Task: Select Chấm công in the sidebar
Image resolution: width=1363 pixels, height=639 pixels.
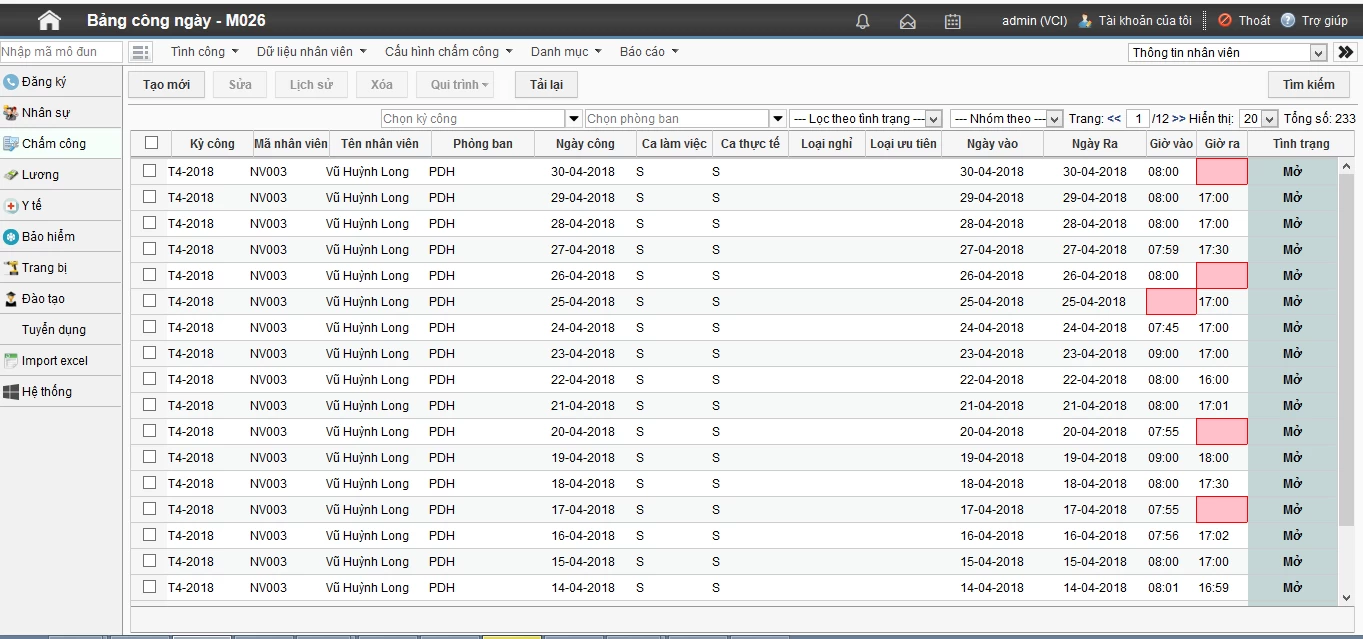Action: (60, 144)
